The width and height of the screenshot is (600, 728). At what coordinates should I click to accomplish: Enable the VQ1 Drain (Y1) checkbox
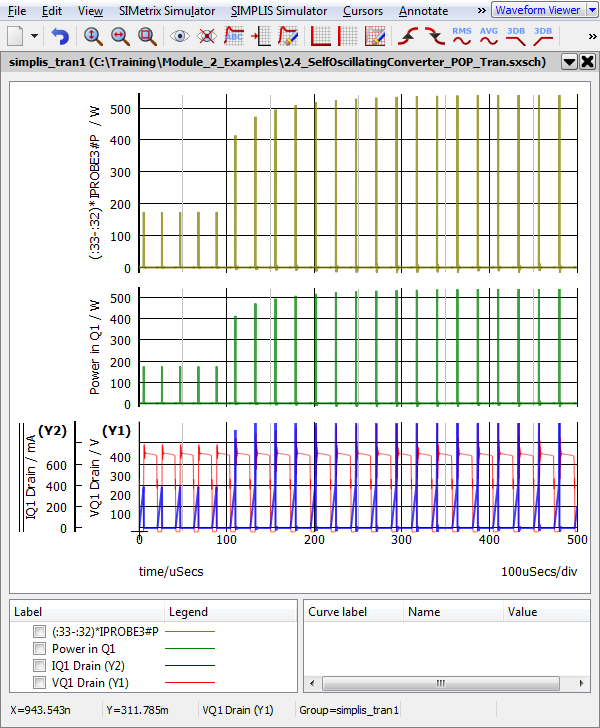(39, 683)
